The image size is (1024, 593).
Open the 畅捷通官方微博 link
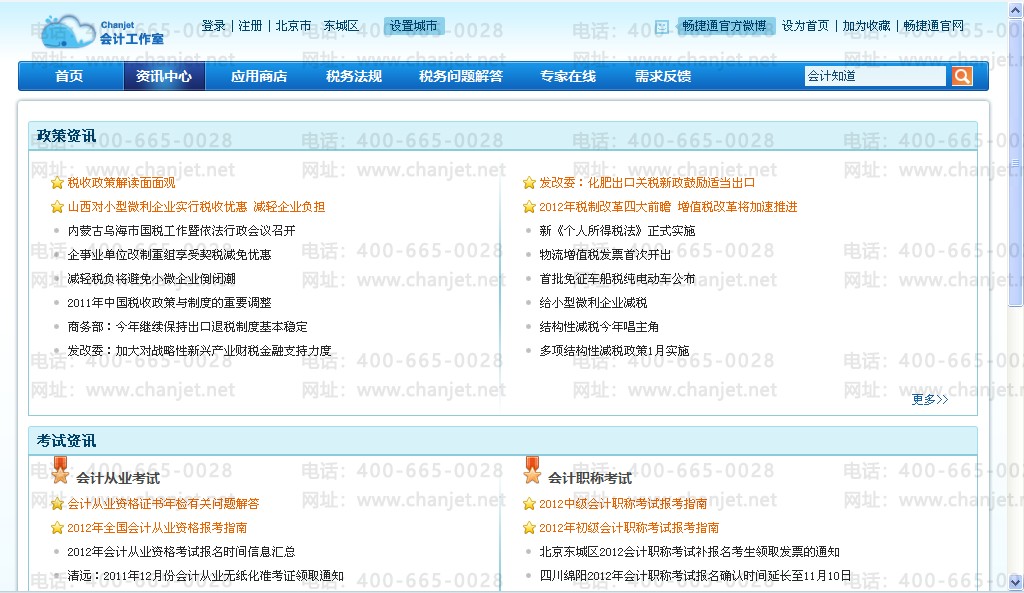724,26
